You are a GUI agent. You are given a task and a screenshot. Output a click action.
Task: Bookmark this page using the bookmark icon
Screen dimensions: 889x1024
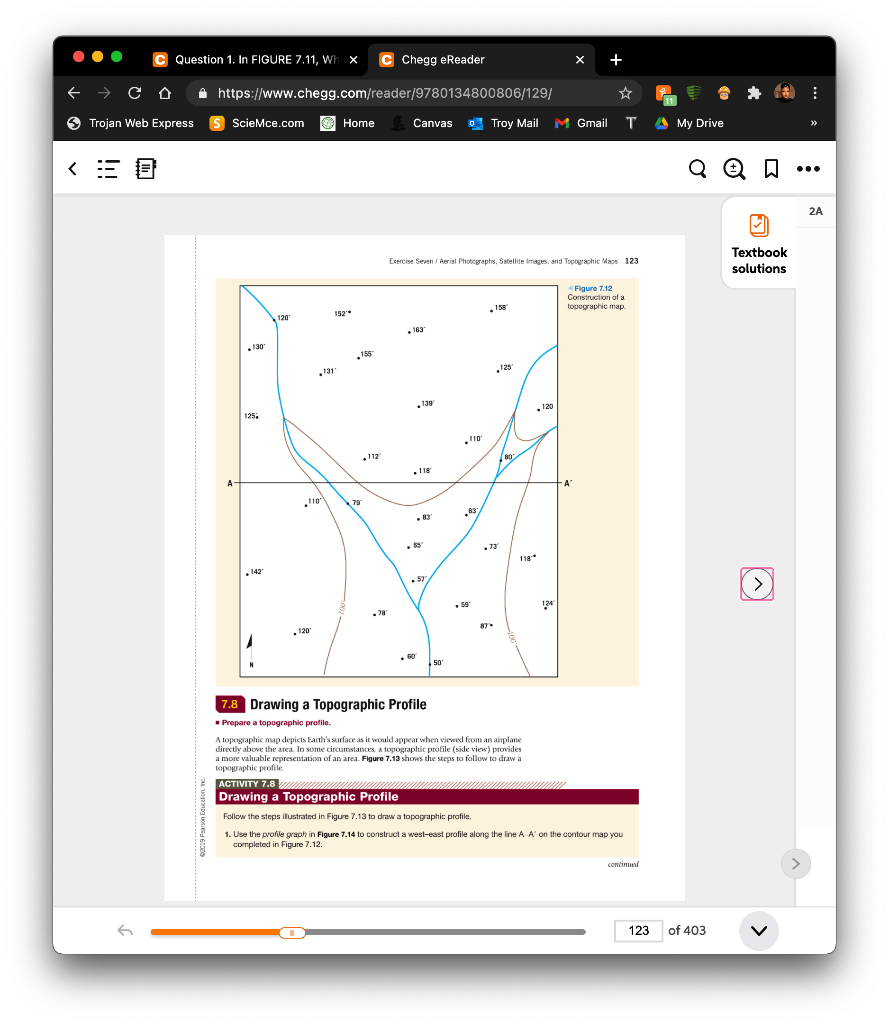[770, 169]
